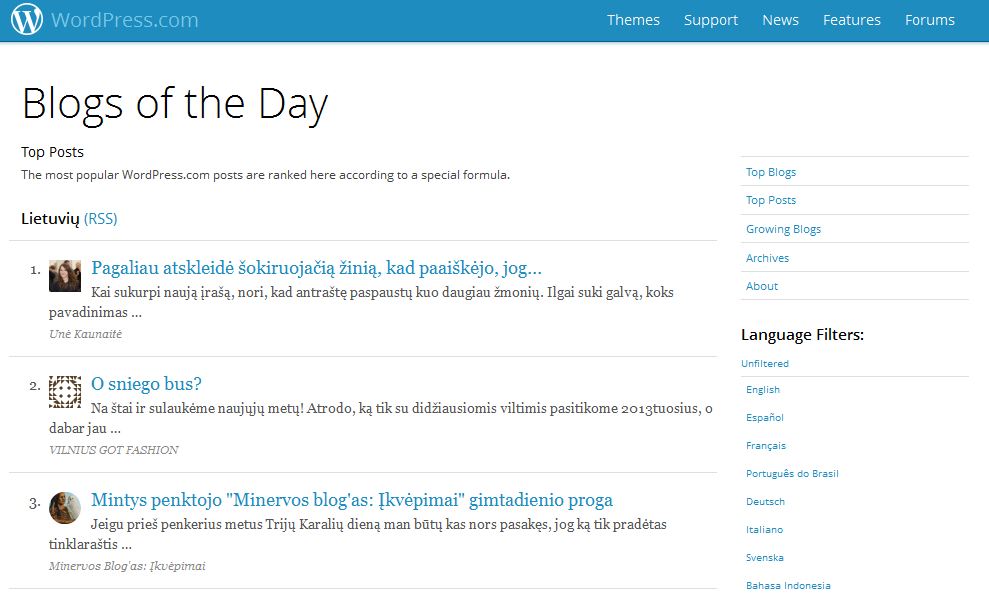
Task: Open the Features page
Action: [x=851, y=19]
